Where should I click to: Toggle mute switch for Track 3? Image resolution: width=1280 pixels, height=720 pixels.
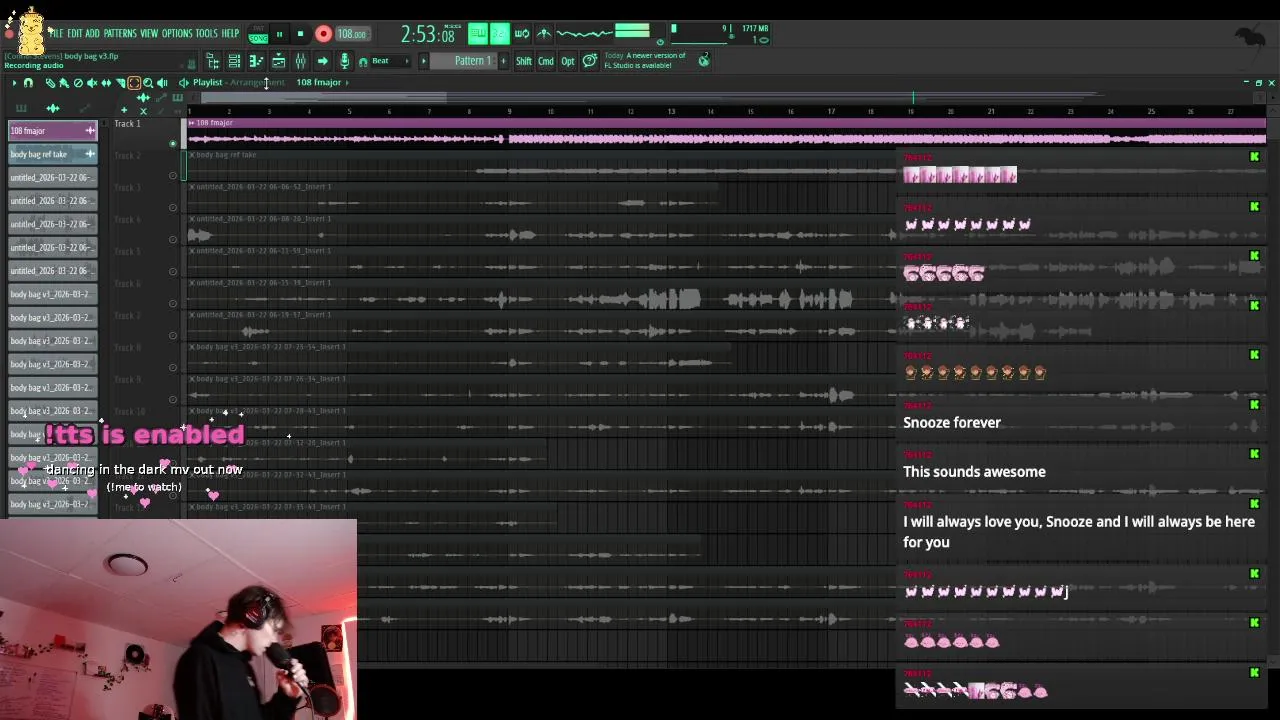[173, 208]
